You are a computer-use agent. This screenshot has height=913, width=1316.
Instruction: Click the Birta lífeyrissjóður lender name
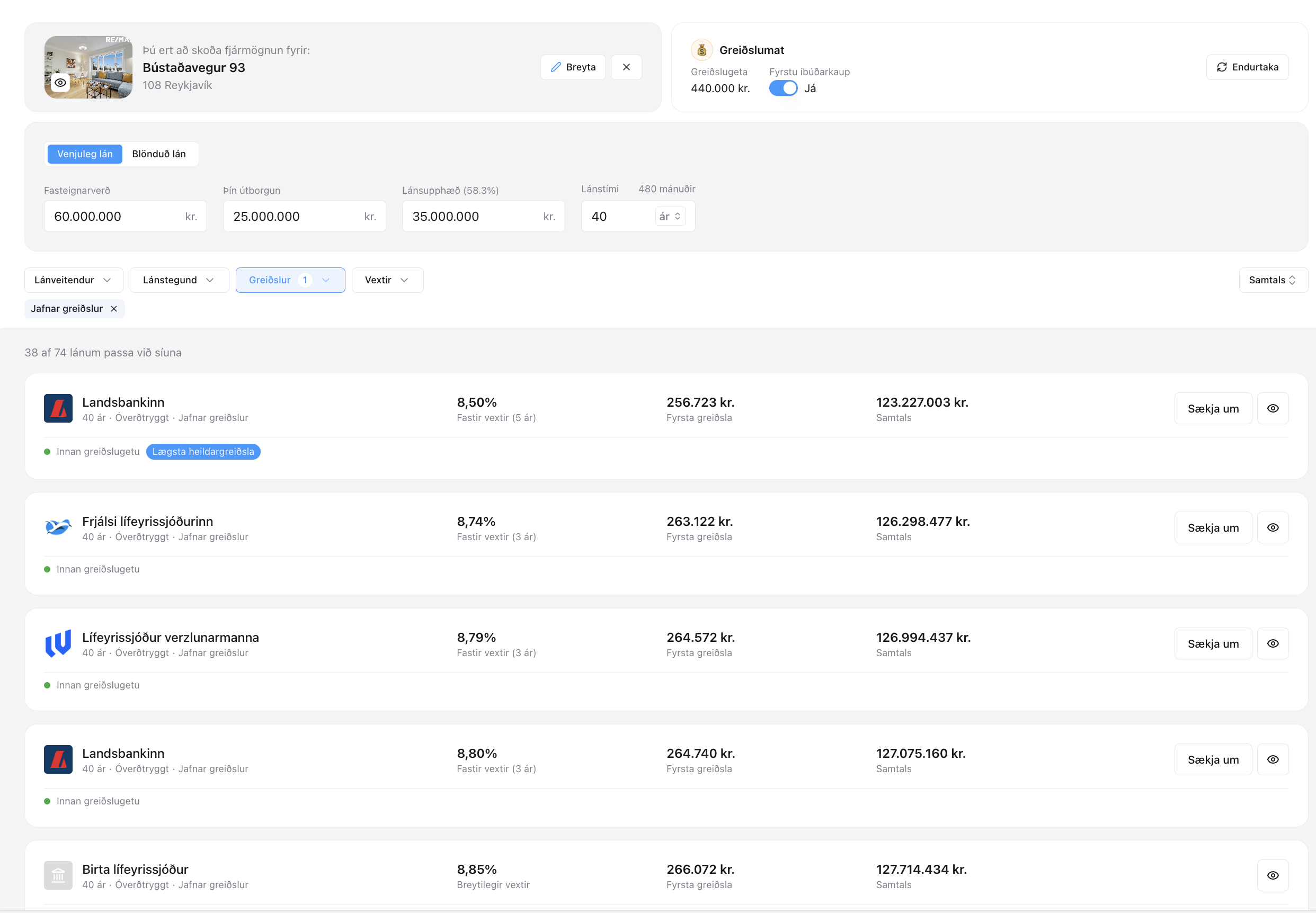(x=135, y=870)
